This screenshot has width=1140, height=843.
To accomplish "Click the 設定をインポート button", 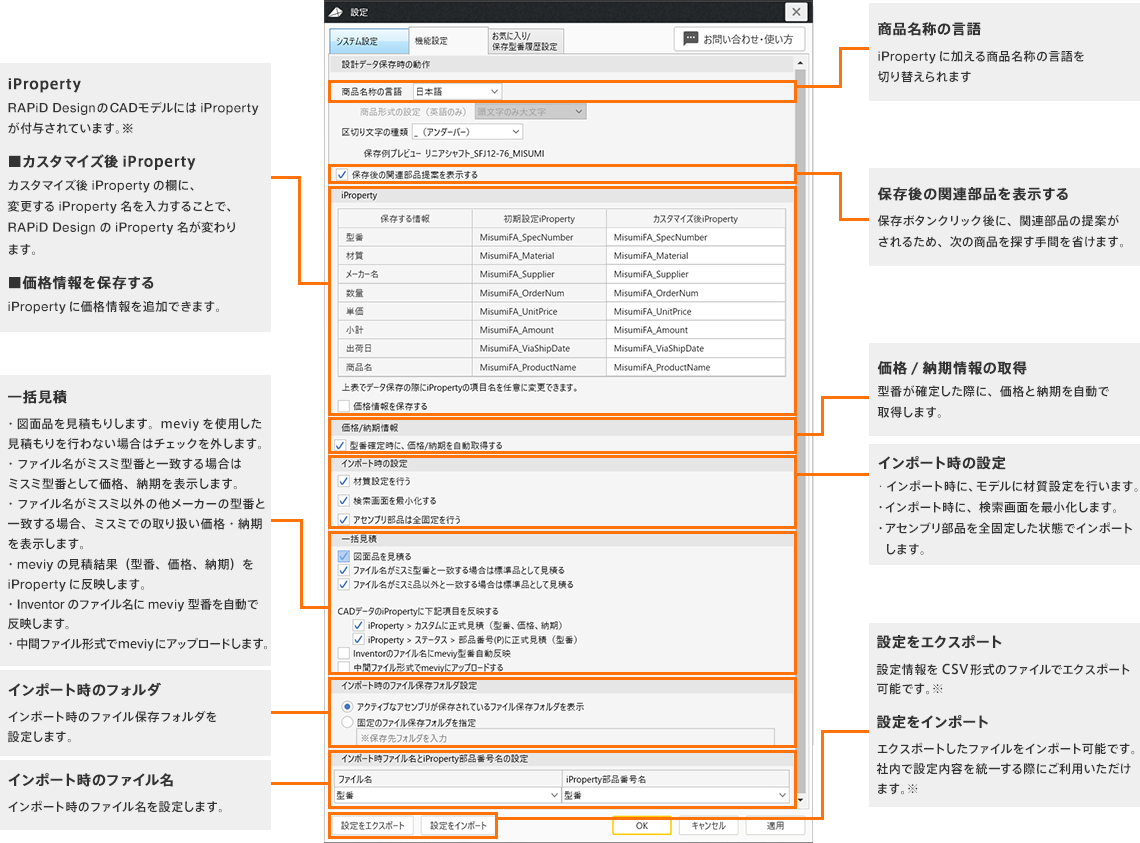I will pos(459,826).
